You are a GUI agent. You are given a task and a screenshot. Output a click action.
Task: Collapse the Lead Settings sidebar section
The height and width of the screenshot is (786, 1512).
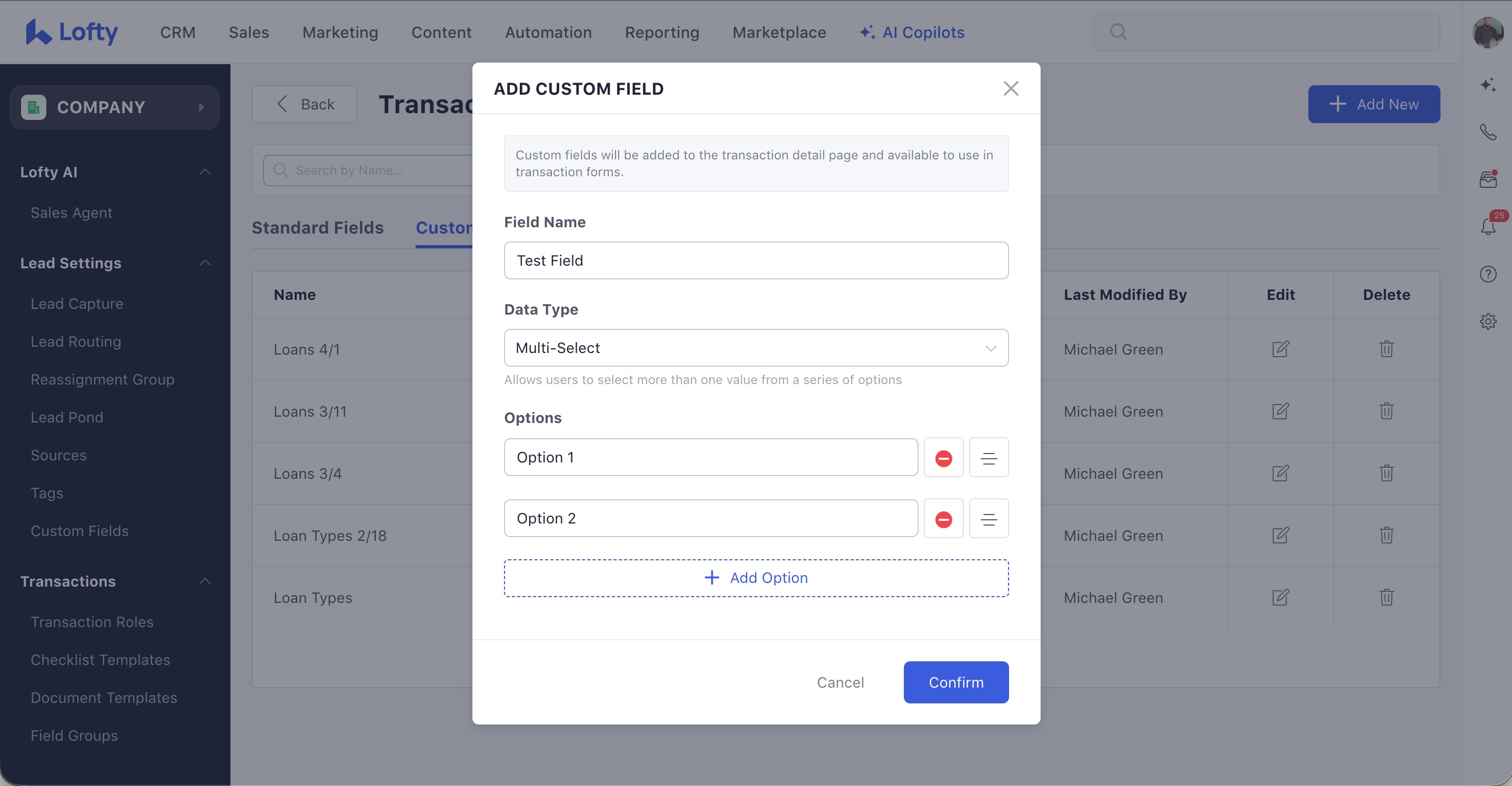[x=205, y=263]
